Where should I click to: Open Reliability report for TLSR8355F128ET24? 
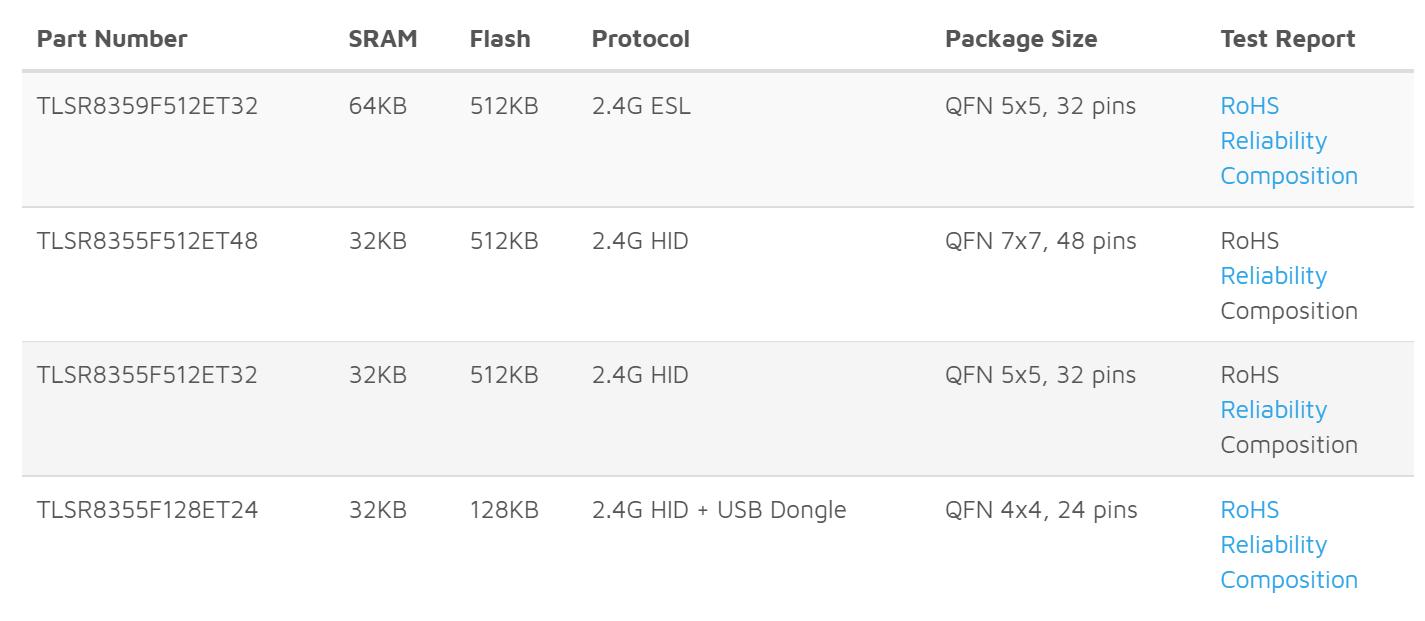(1273, 545)
